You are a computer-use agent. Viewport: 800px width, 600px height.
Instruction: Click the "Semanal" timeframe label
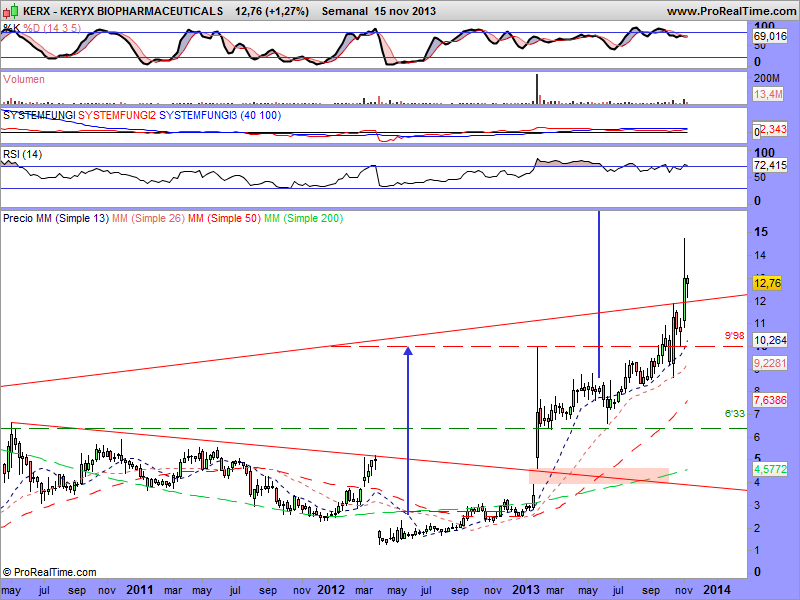pos(344,11)
